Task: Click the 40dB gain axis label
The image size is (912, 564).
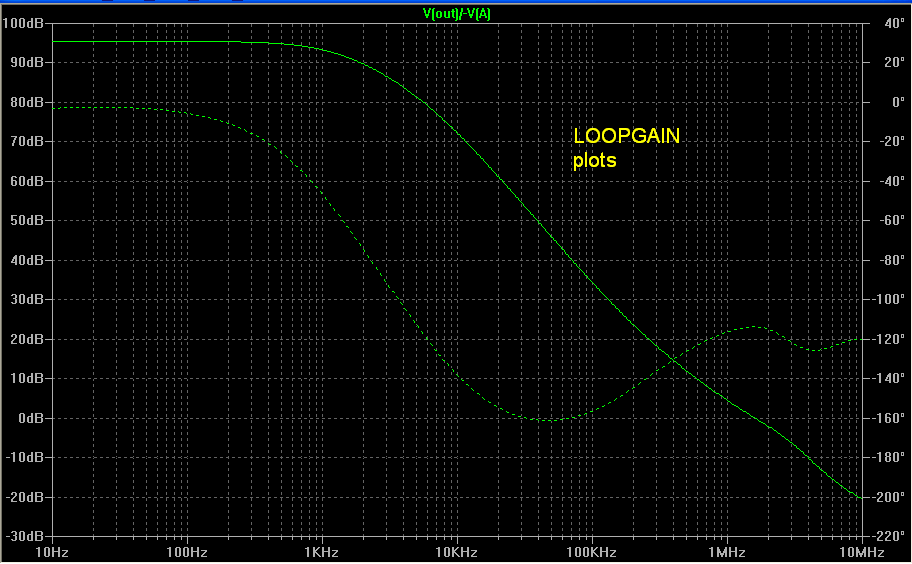Action: click(x=27, y=260)
